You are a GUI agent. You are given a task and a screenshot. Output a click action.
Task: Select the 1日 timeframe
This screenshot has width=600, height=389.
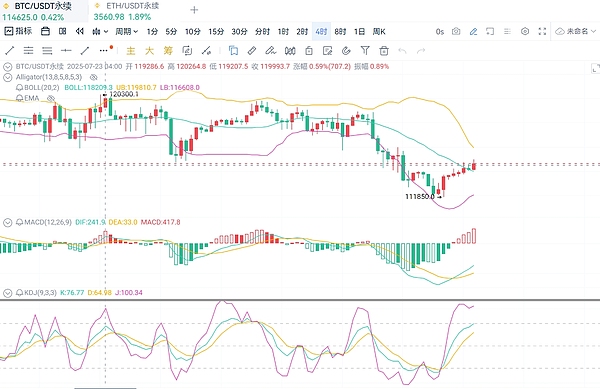click(x=359, y=31)
